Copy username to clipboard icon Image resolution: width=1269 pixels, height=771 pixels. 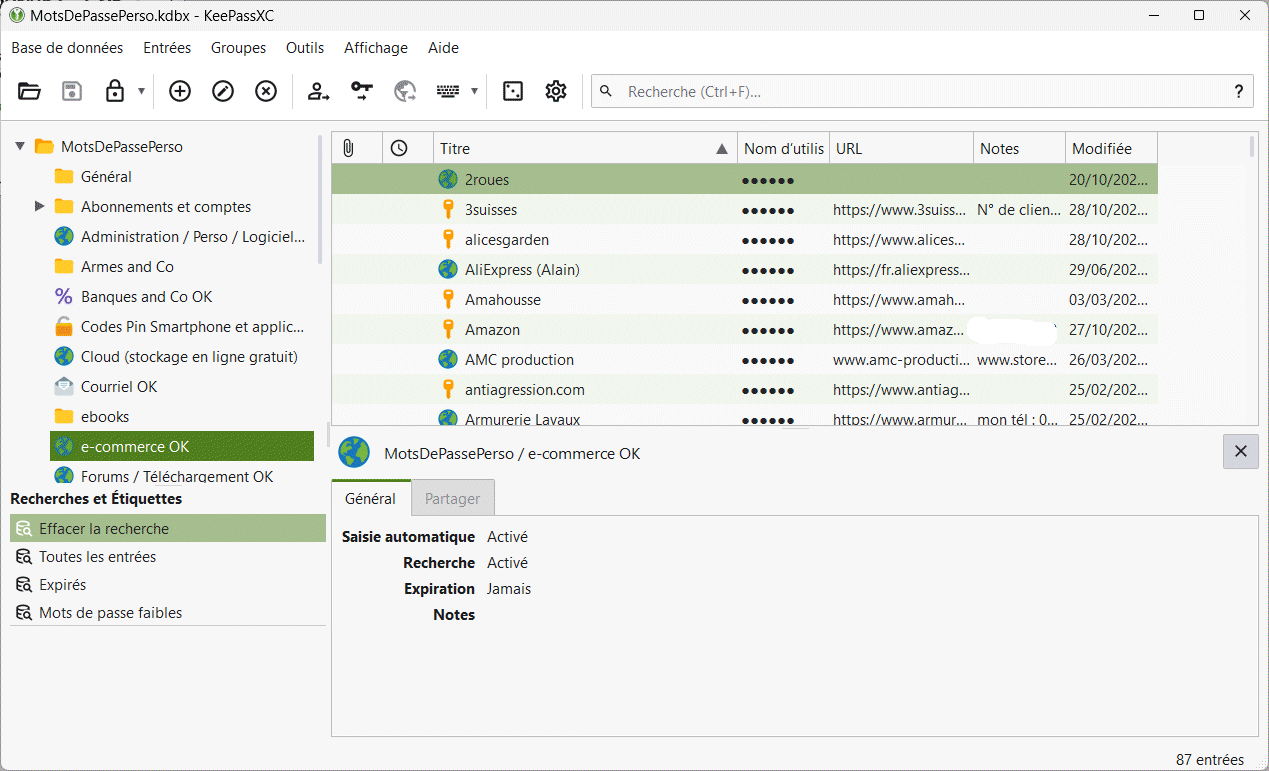pyautogui.click(x=319, y=92)
